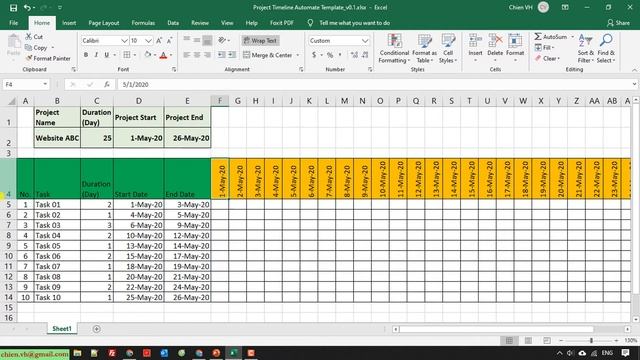Image resolution: width=640 pixels, height=360 pixels.
Task: Click Tell me what you want to do
Action: (x=354, y=23)
